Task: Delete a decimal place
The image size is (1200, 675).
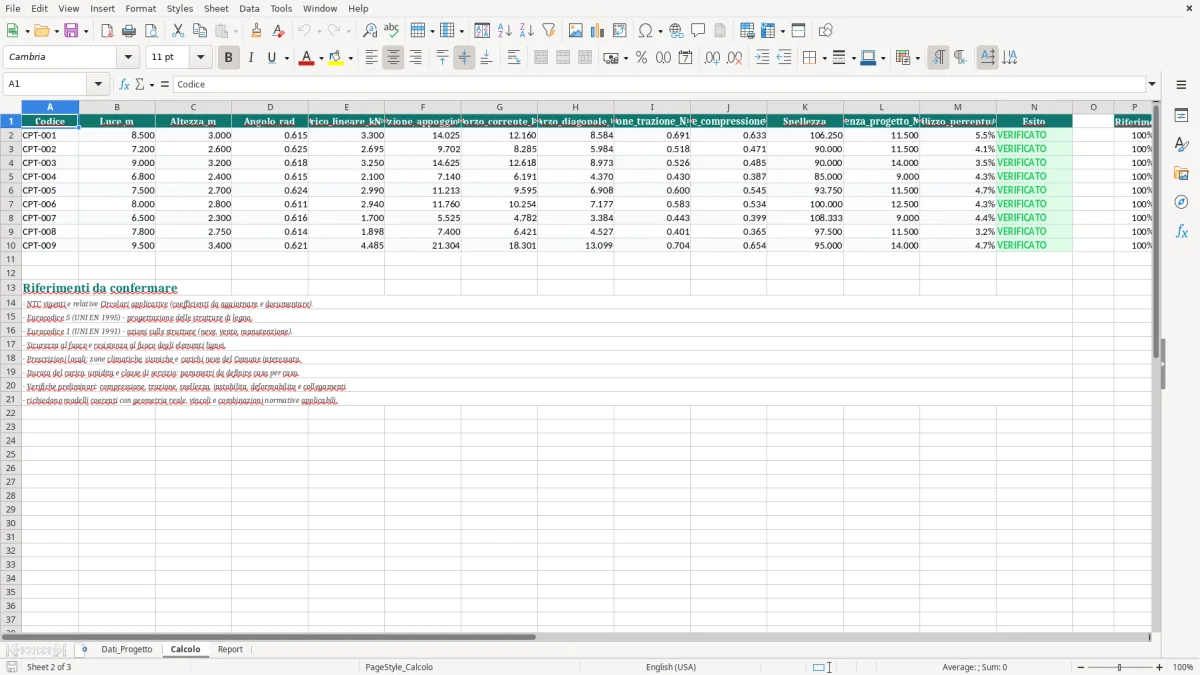Action: coord(735,58)
